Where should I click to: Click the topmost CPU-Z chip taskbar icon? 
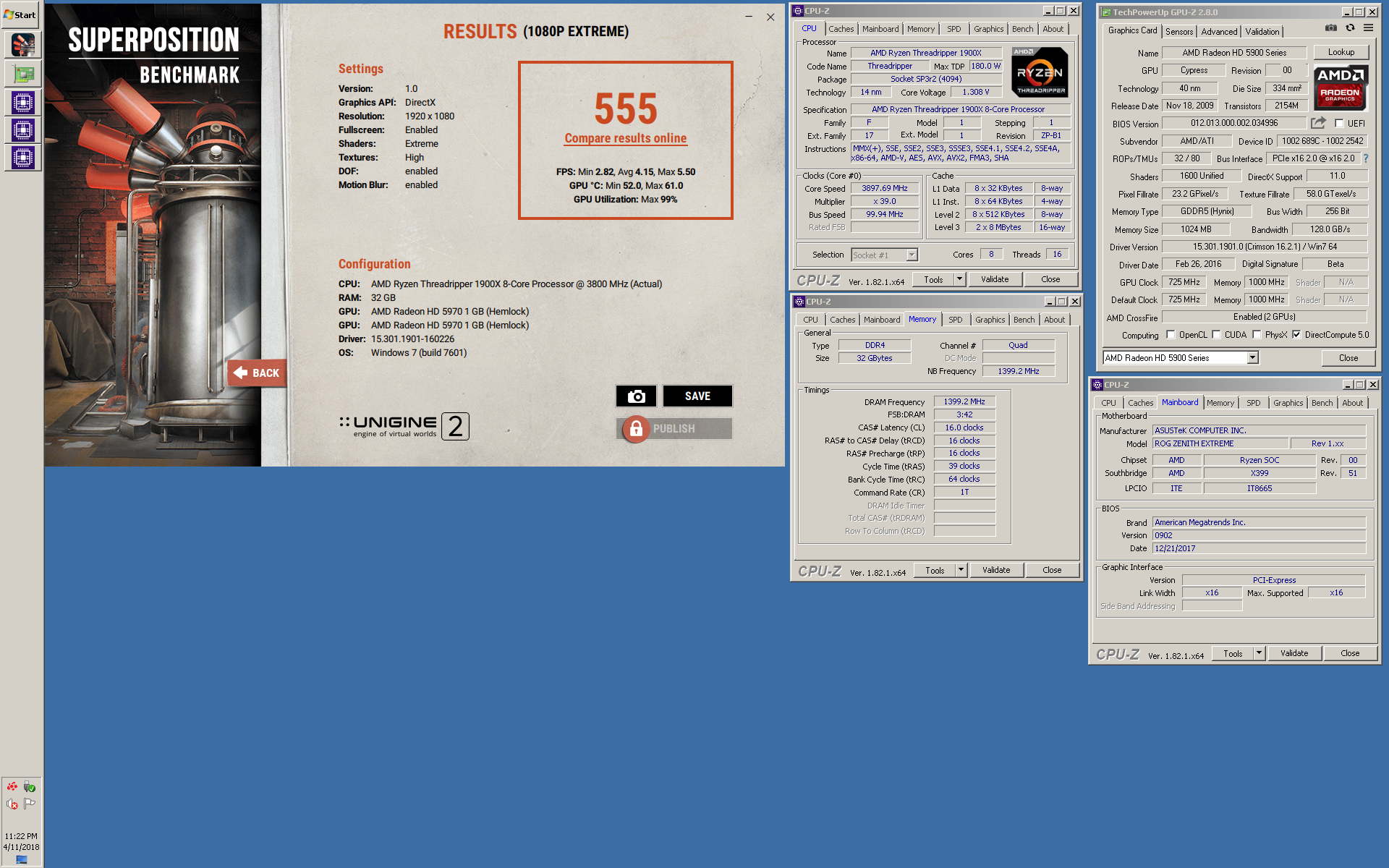[x=22, y=102]
